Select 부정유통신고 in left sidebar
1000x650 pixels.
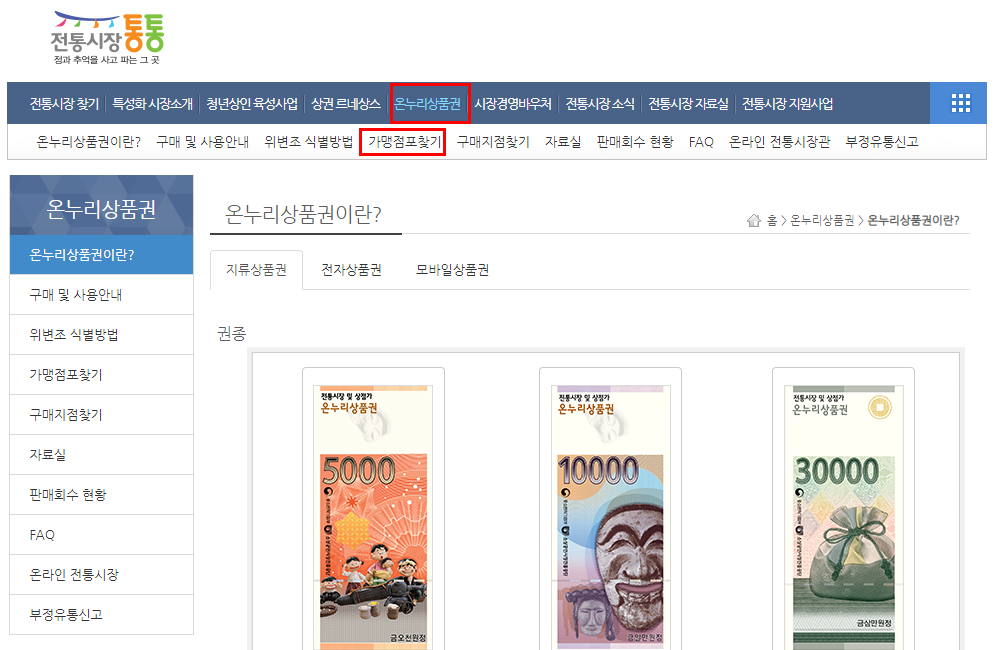[101, 615]
